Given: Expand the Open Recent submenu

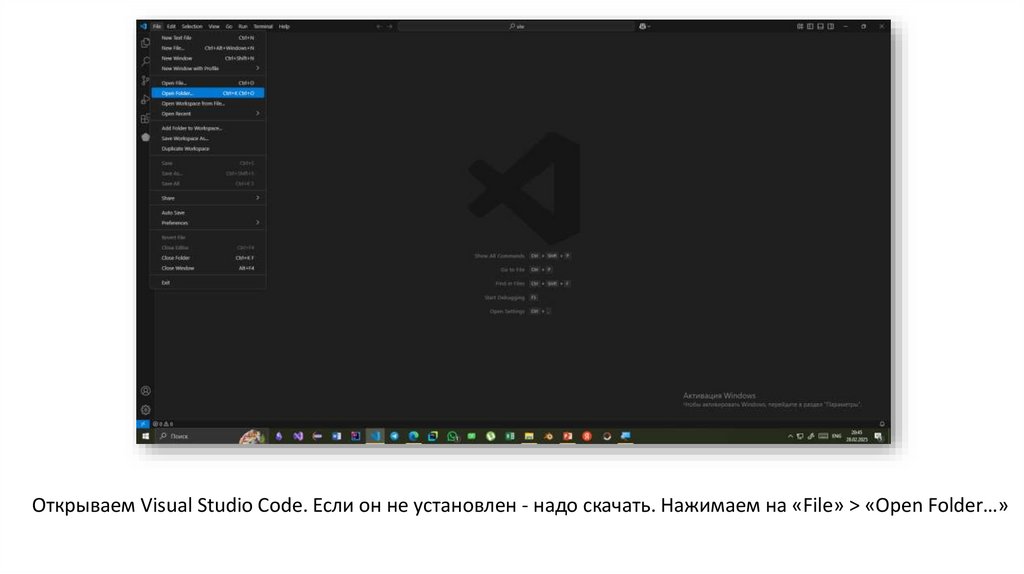Looking at the screenshot, I should tap(208, 114).
